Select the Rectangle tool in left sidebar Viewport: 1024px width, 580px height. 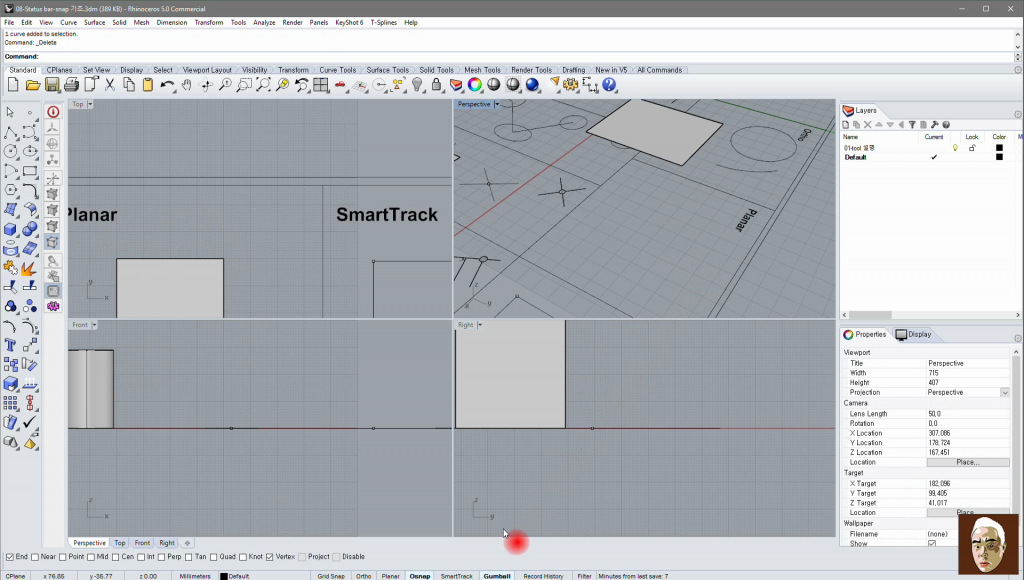coord(30,172)
